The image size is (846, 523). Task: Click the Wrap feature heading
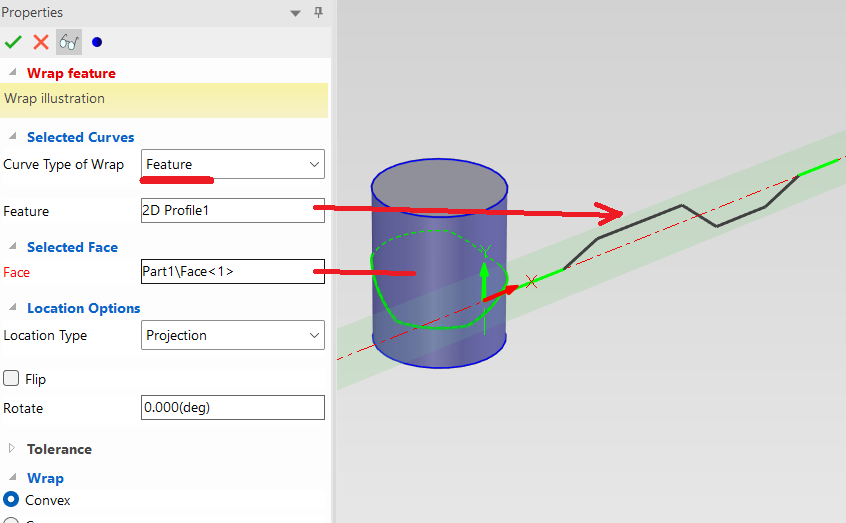coord(71,73)
